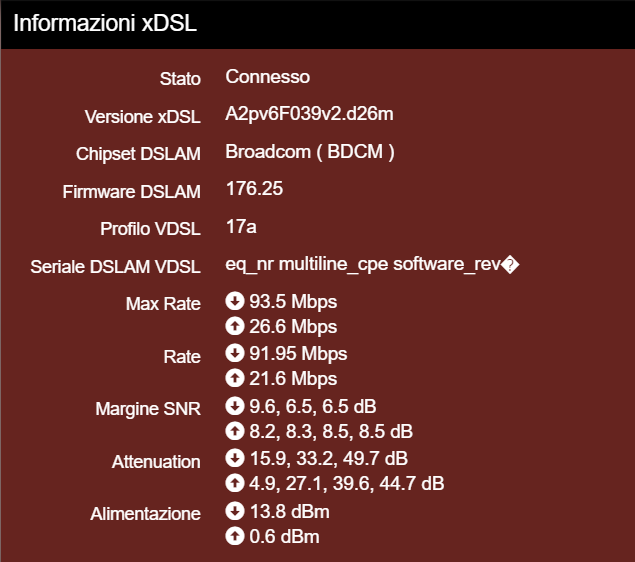Click the upload arrow icon next to 26.6 Mbps
Image resolution: width=635 pixels, height=562 pixels.
click(235, 327)
